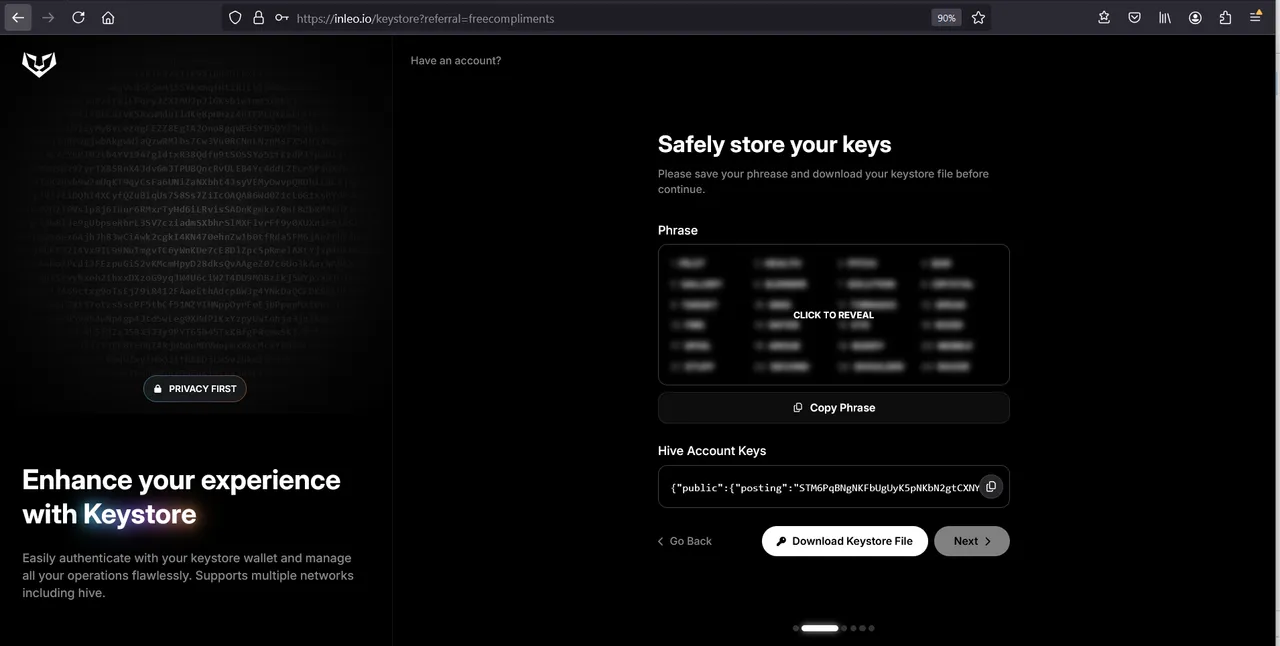Click the 'Safely store your keys' heading
Image resolution: width=1280 pixels, height=646 pixels.
click(774, 145)
